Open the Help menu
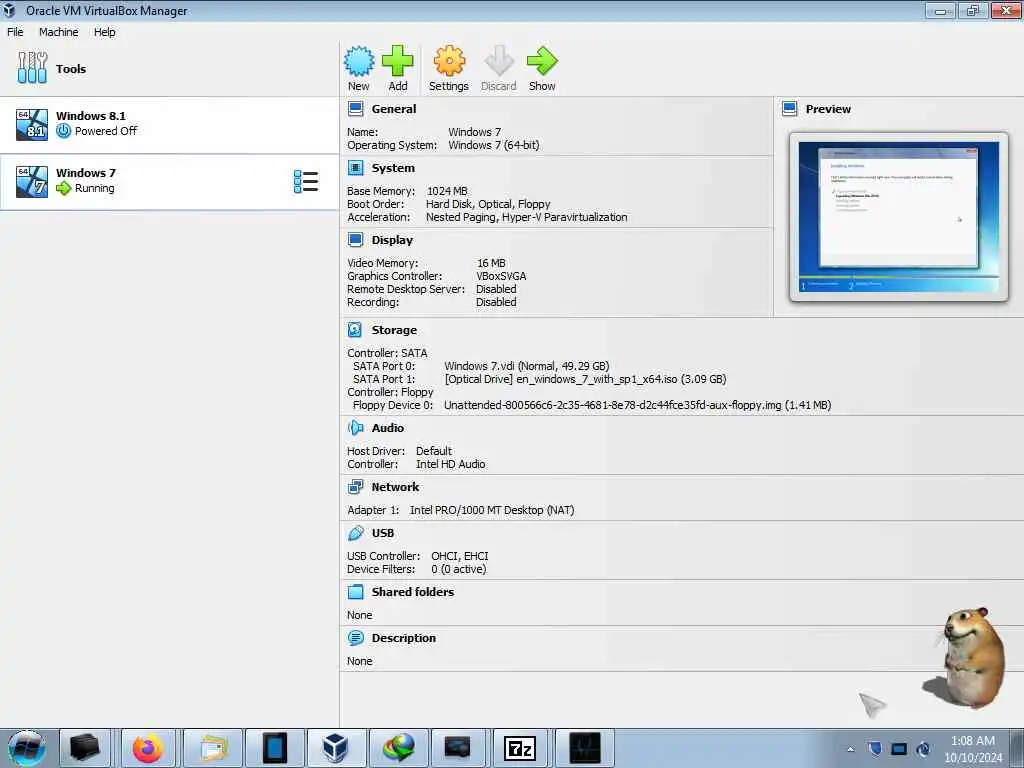Screen dimensions: 1024x768 click(x=104, y=32)
